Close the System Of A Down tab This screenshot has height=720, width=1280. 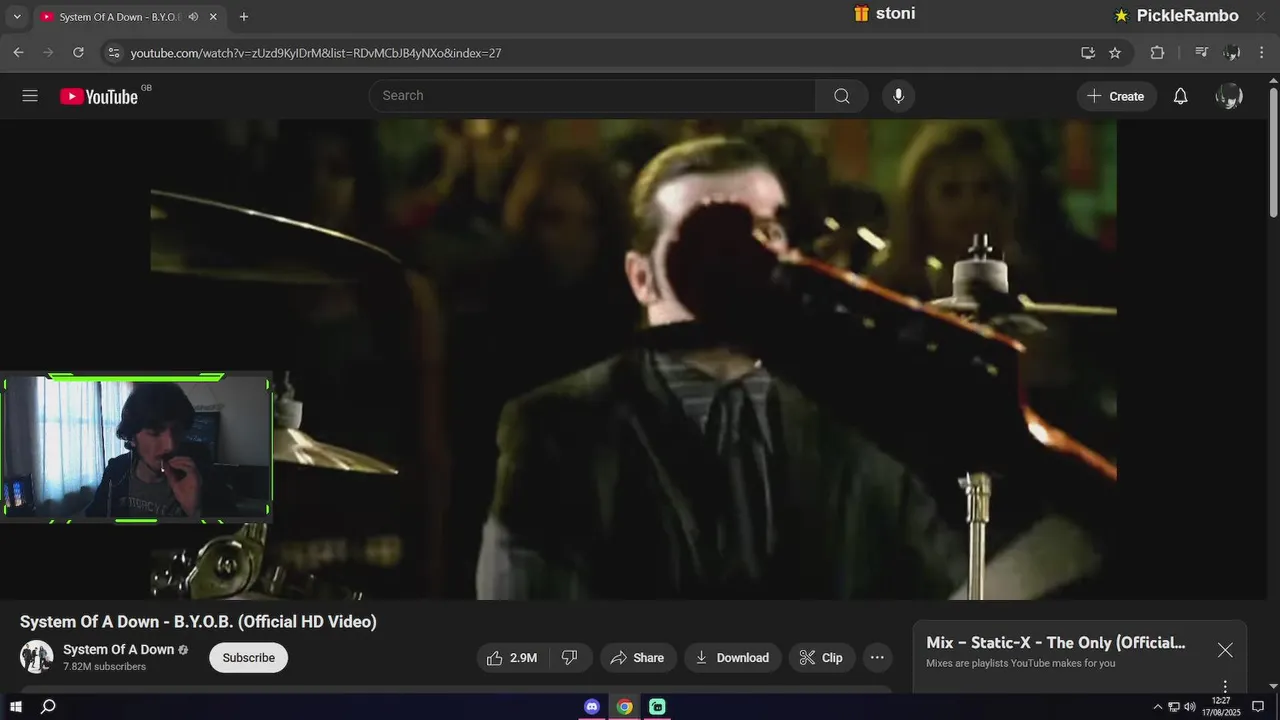(213, 17)
